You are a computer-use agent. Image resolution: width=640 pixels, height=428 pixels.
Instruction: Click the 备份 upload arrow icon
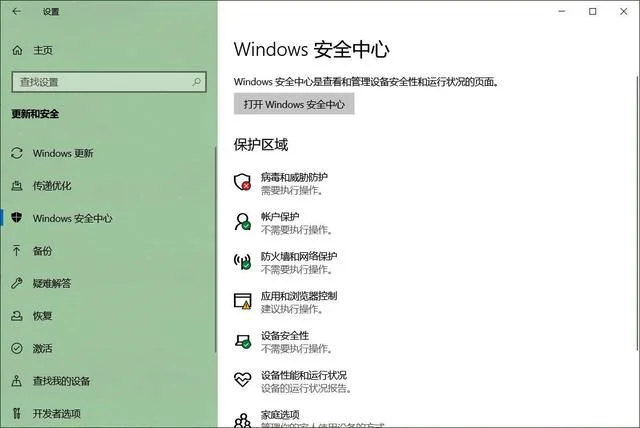16,250
